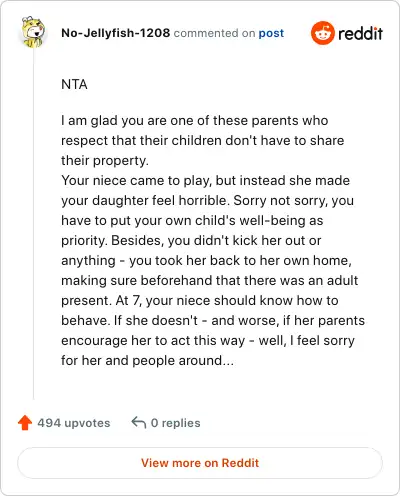Click the line starting "making sure beforehand"

[x=209, y=280]
